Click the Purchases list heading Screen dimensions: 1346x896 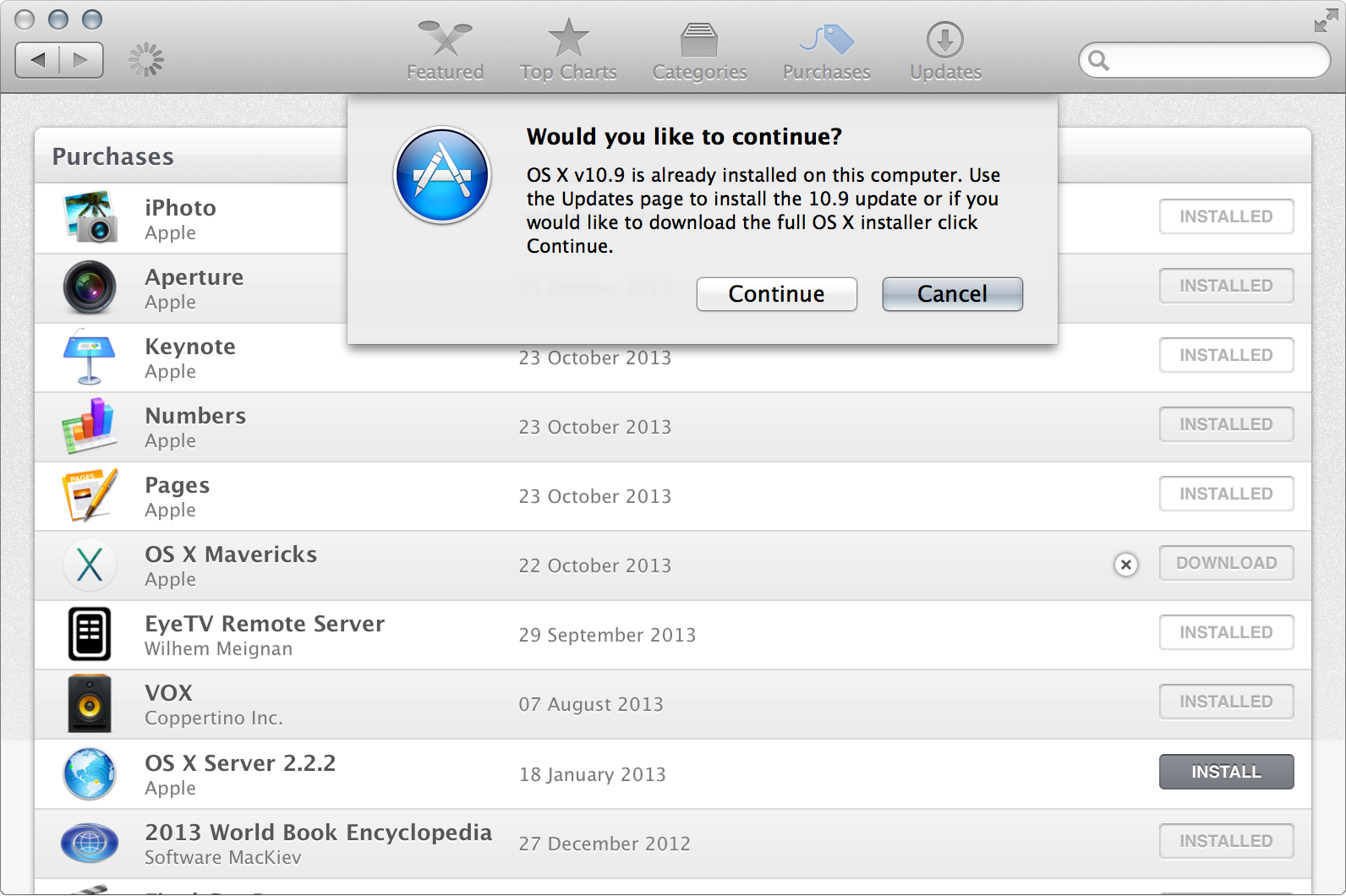point(112,156)
